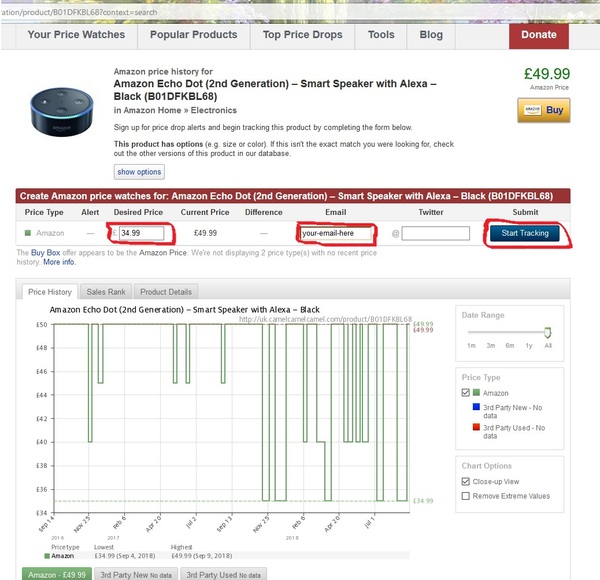Click the blue 3rd Party New swatch
Screen dimensions: 600x580
pyautogui.click(x=476, y=407)
